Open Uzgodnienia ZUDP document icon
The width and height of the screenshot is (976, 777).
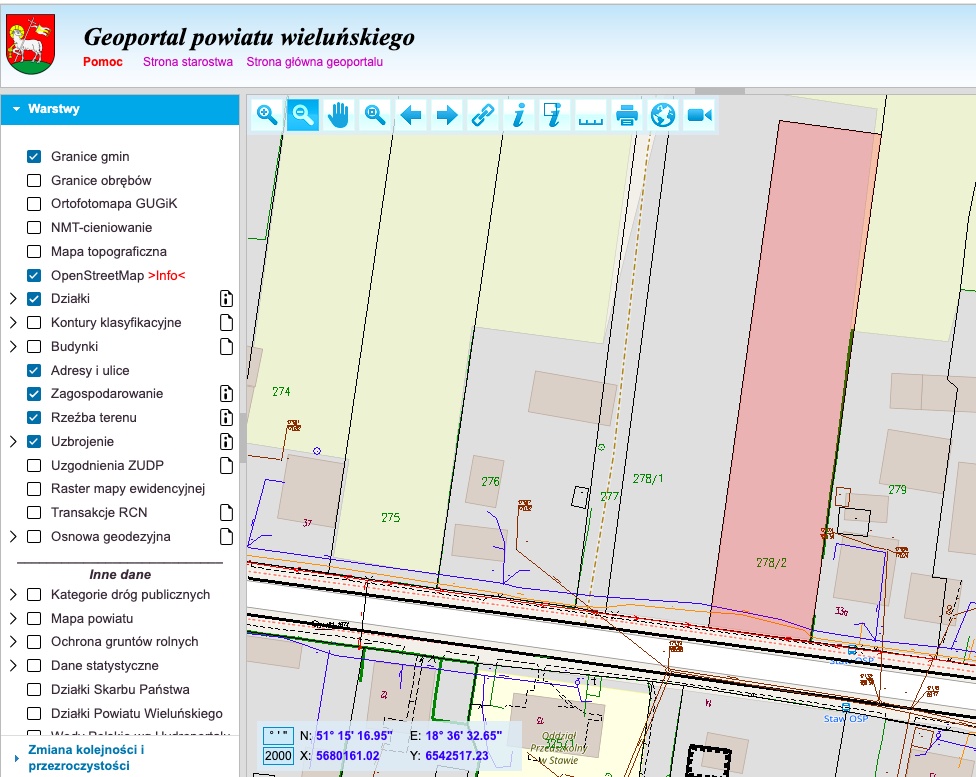227,465
